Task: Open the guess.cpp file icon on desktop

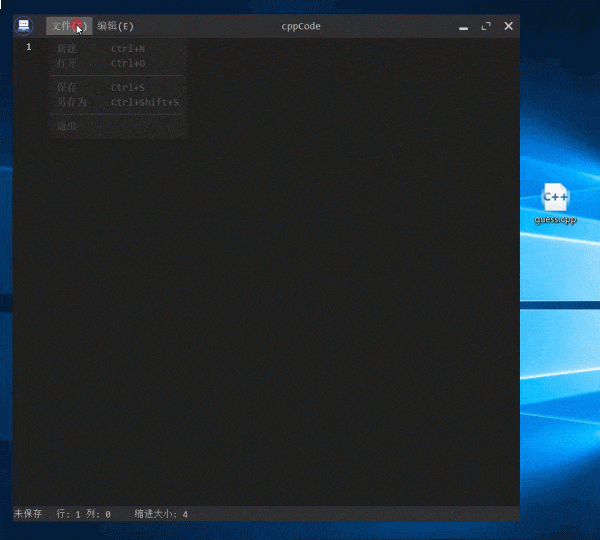Action: 555,197
